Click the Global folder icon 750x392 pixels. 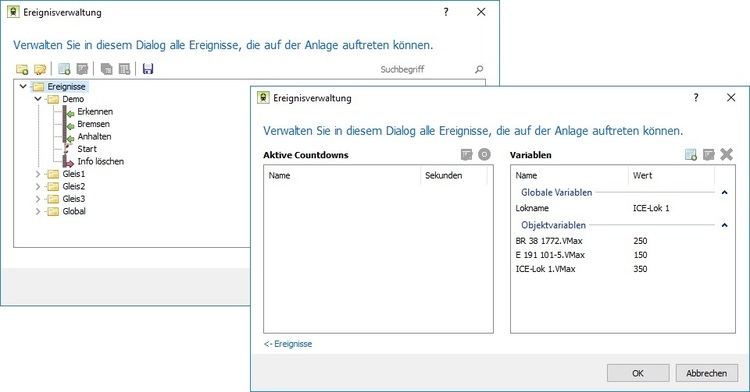tap(53, 211)
